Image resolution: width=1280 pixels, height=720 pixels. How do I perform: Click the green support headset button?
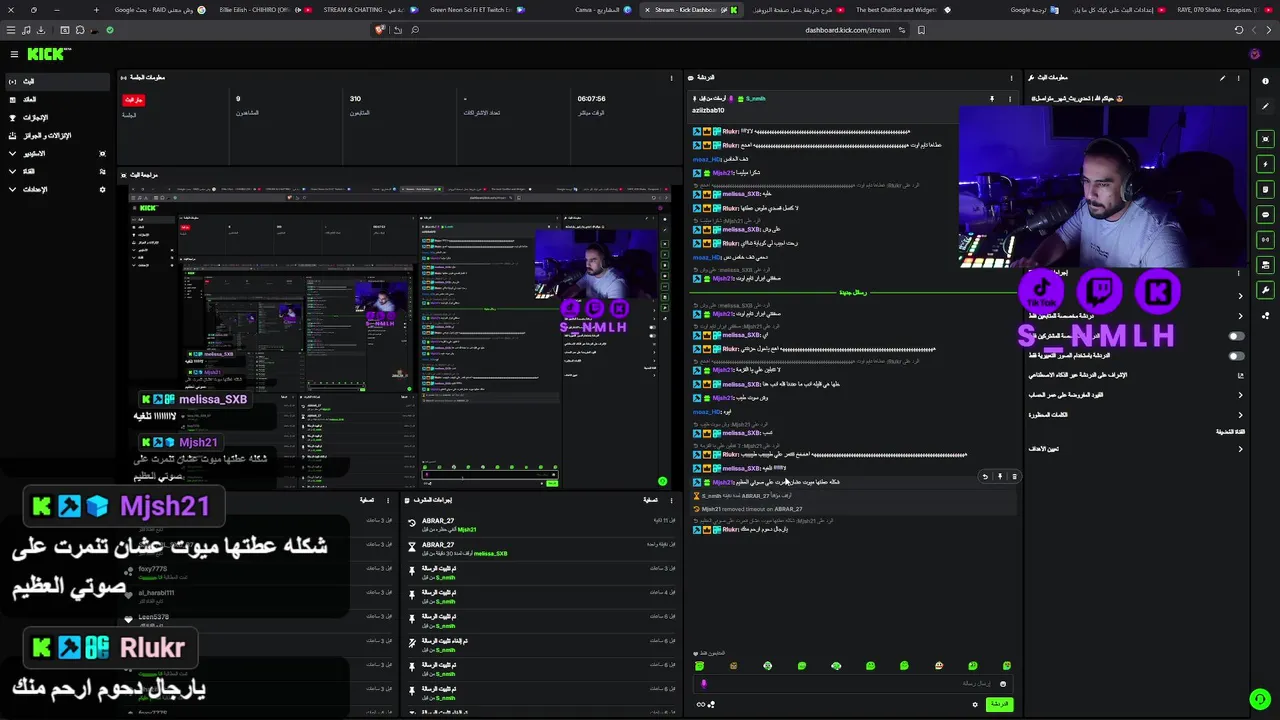[x=1259, y=699]
